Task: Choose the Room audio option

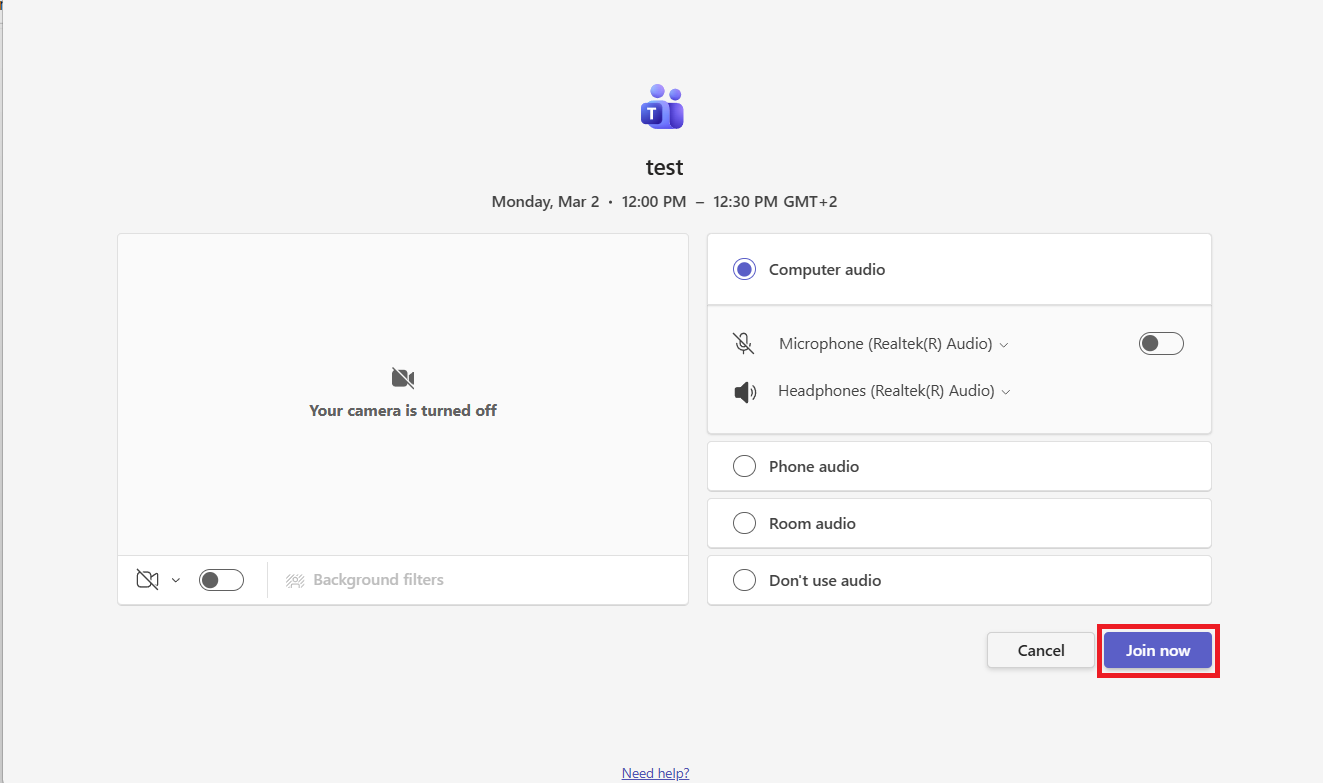Action: point(959,523)
